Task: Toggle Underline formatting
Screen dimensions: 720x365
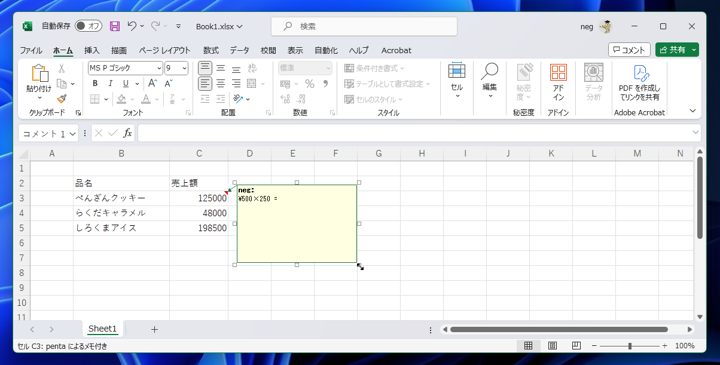Action: click(125, 84)
